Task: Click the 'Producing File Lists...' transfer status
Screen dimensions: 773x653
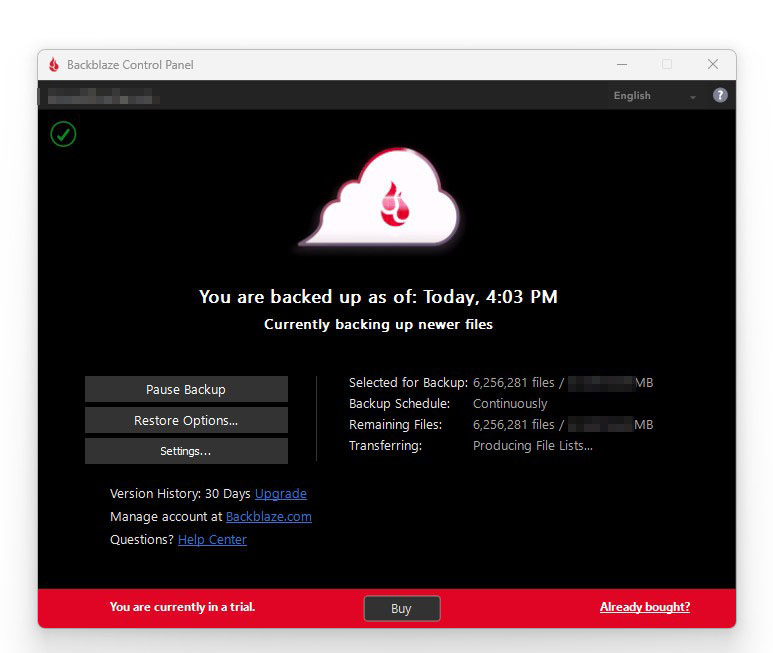Action: pos(533,446)
